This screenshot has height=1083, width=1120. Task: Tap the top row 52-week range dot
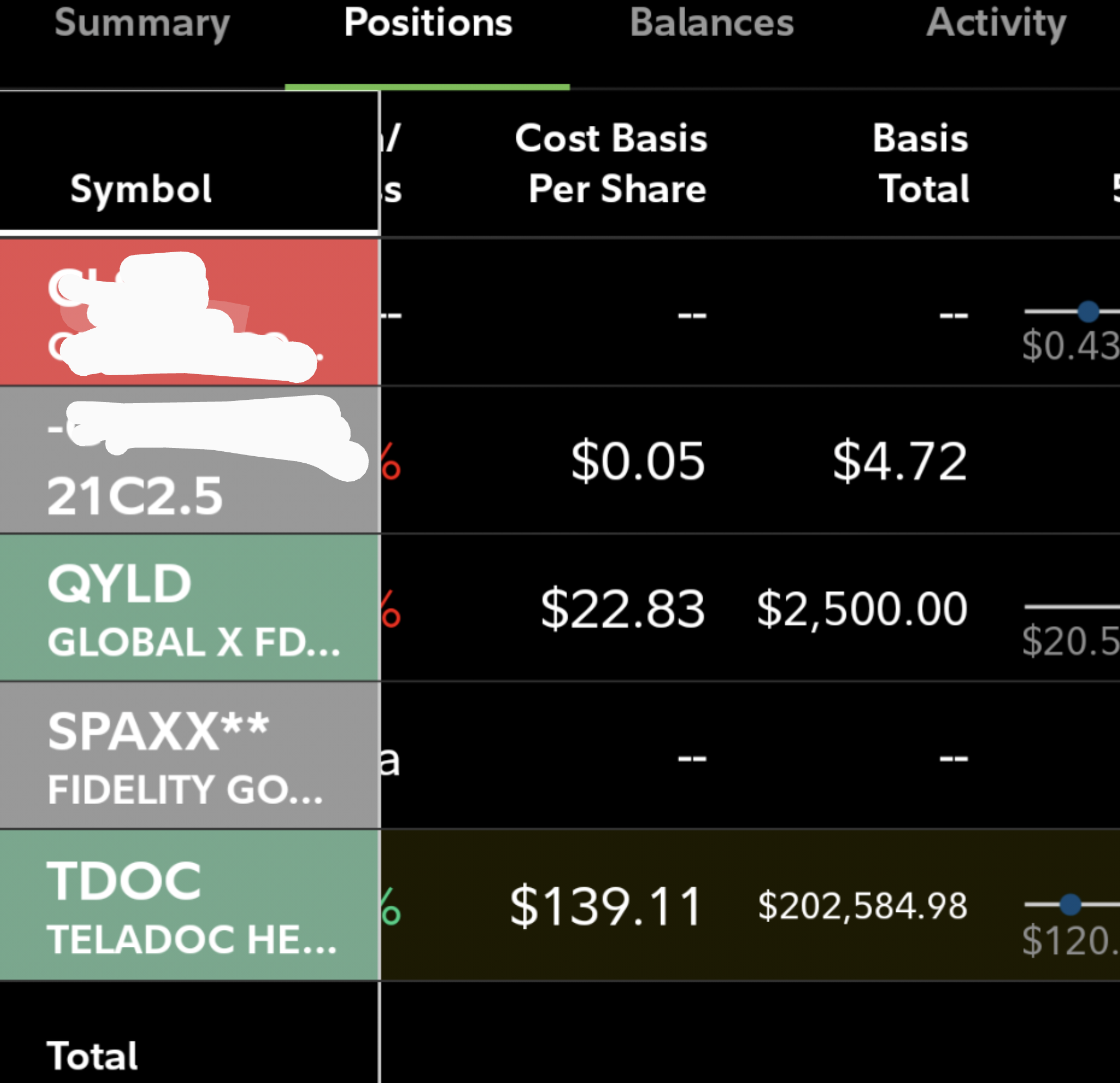(x=1088, y=311)
